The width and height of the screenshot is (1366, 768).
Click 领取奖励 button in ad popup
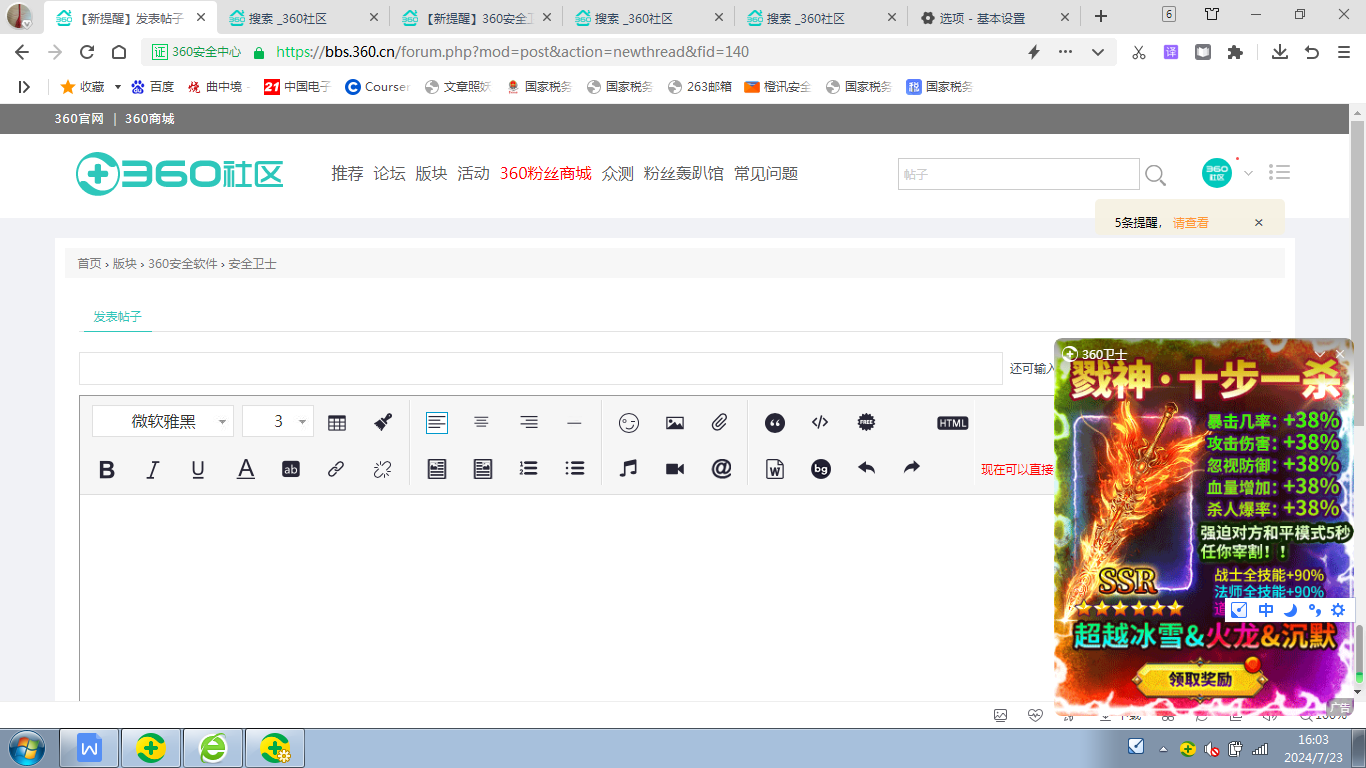pos(1201,680)
